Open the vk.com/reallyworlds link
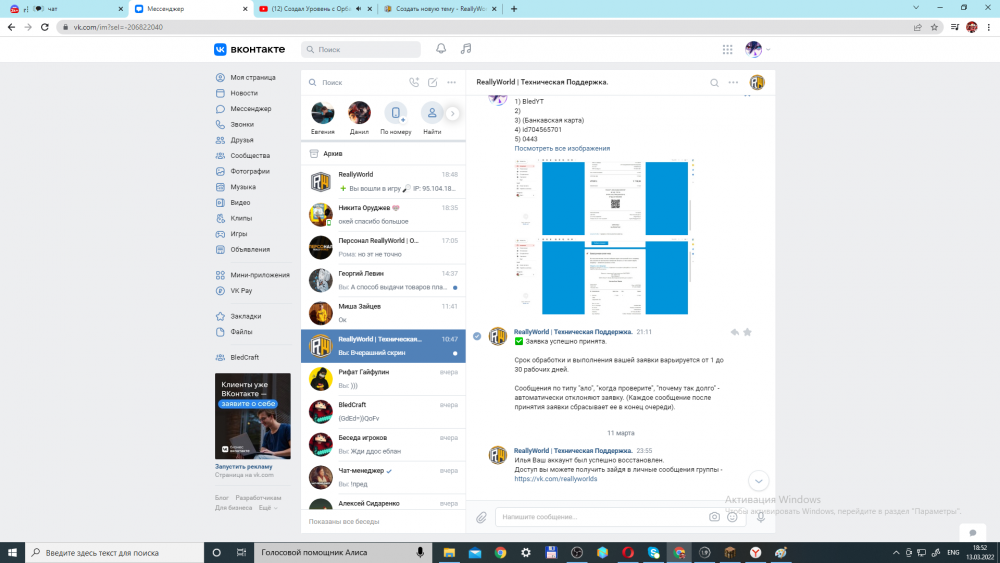 tap(555, 479)
